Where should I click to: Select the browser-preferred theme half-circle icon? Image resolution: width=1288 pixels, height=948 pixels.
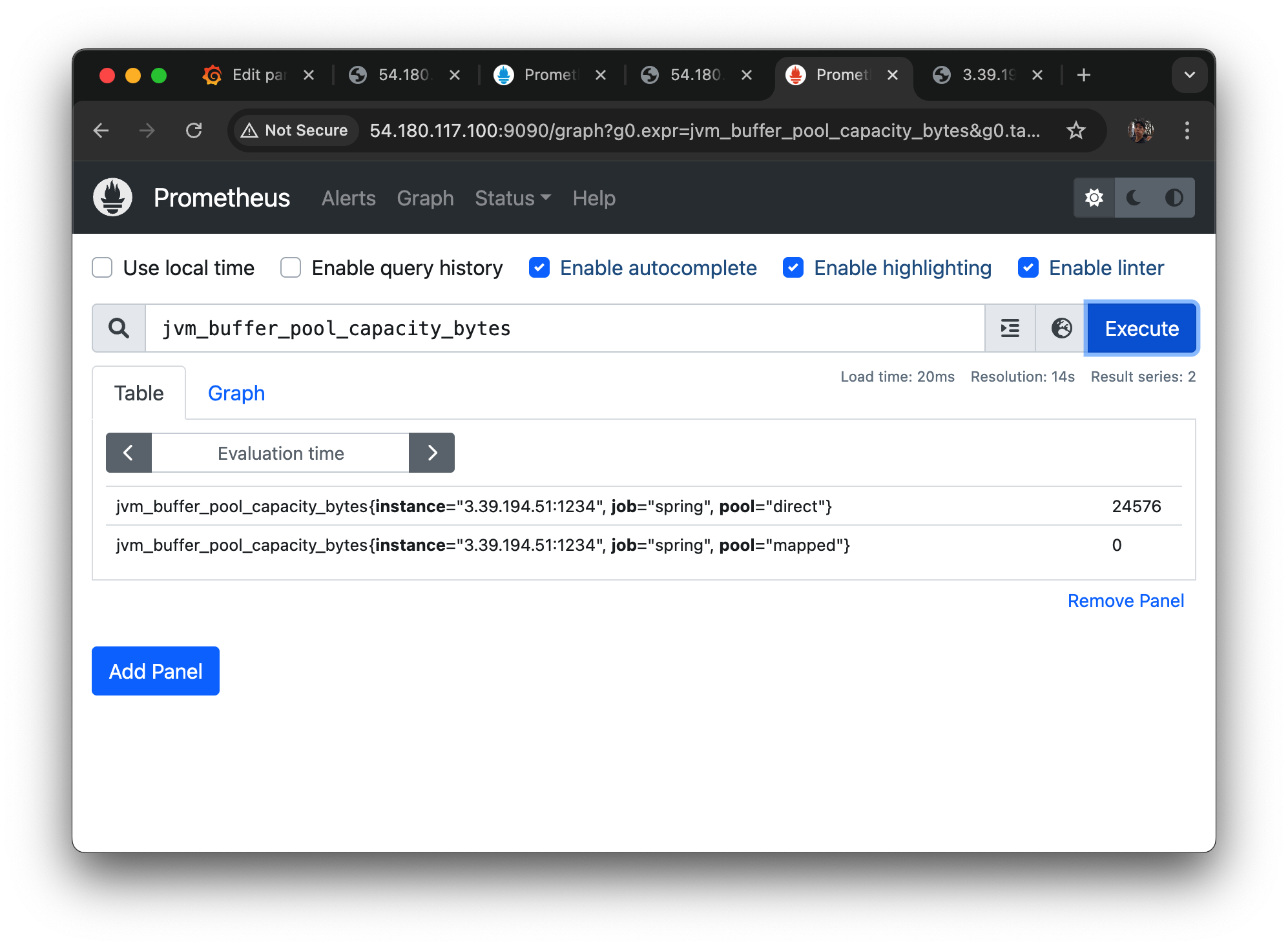[x=1174, y=198]
